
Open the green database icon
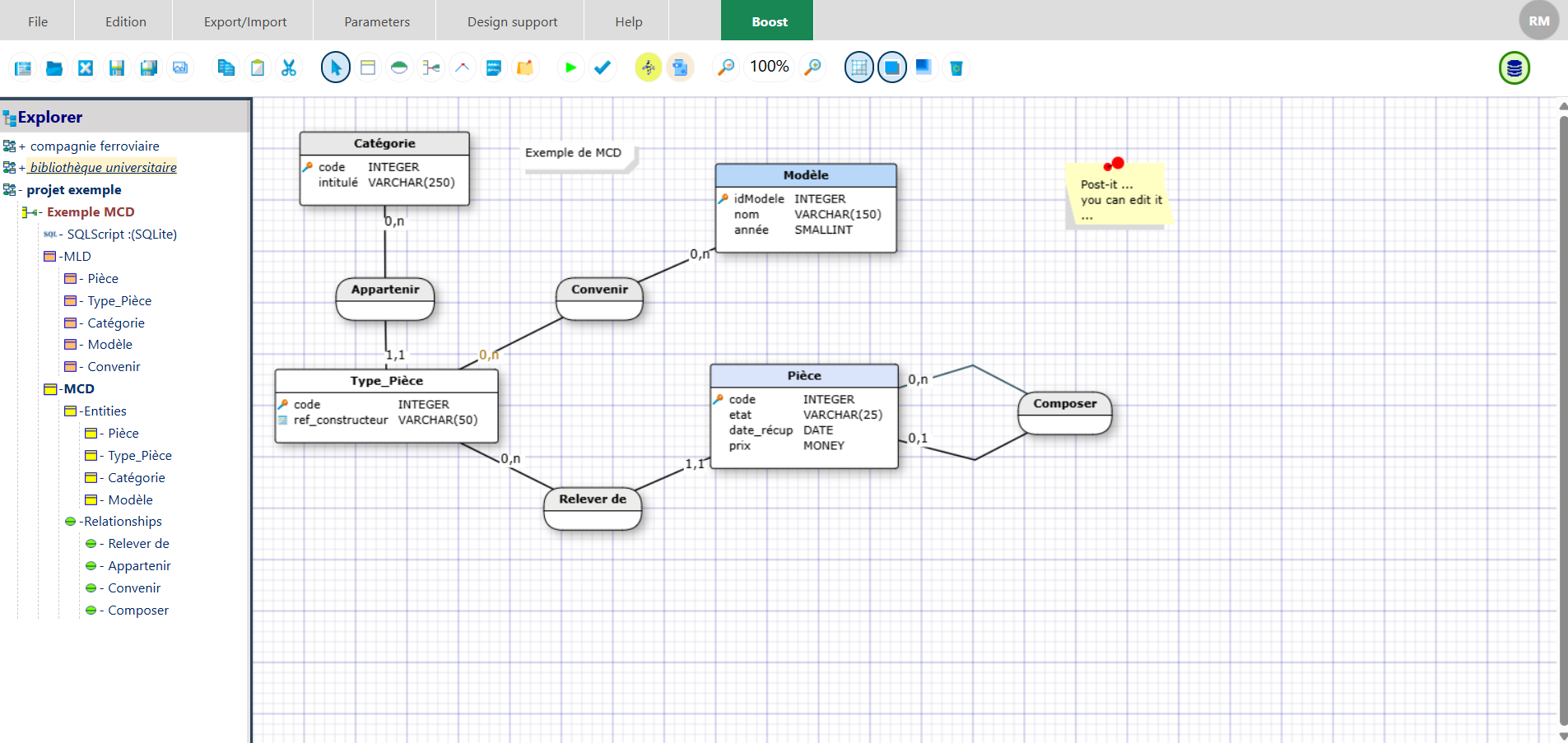pos(1514,68)
